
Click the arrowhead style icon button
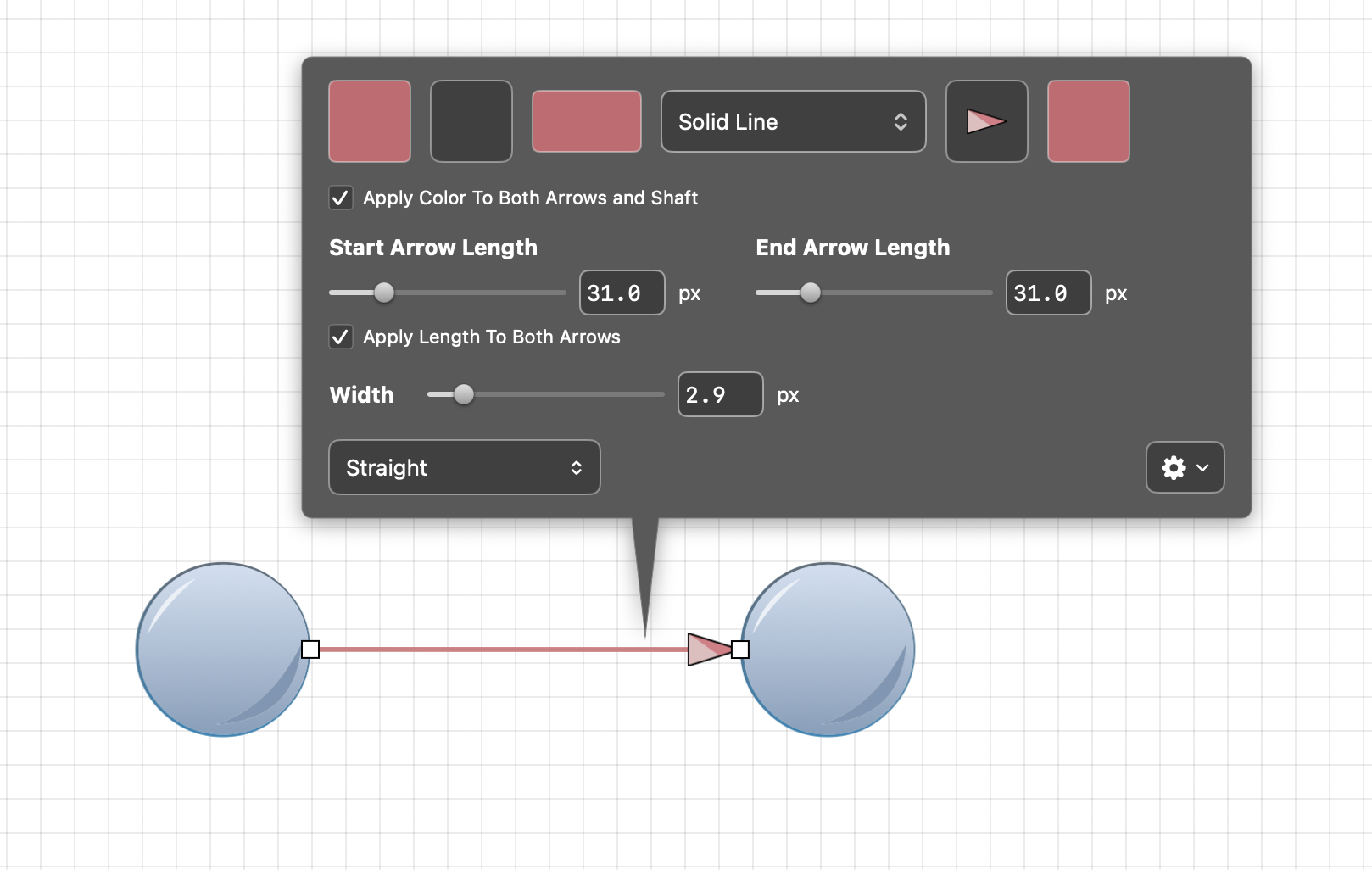tap(986, 121)
